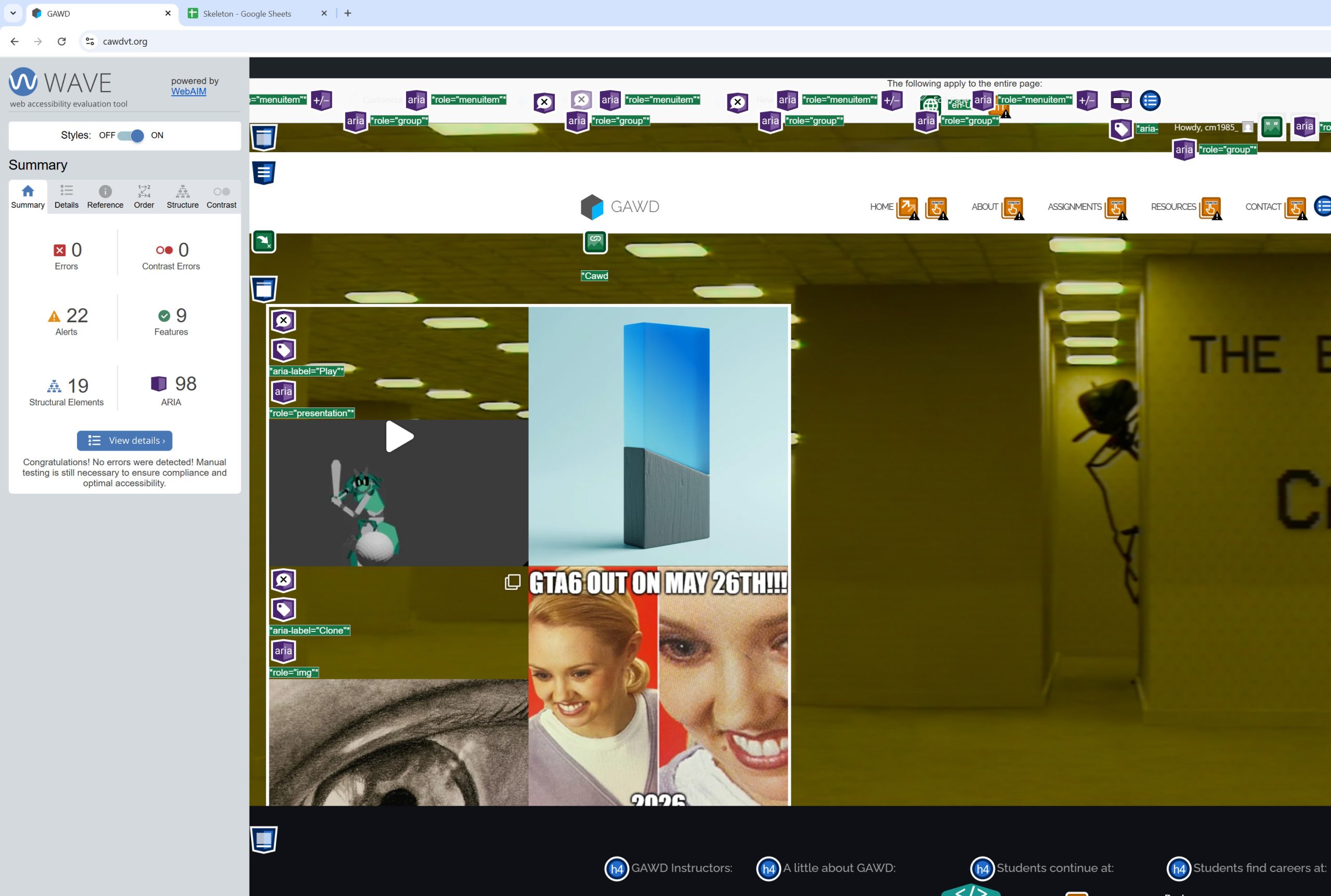Open the tab search dropdown arrow
1331x896 pixels.
(x=12, y=12)
